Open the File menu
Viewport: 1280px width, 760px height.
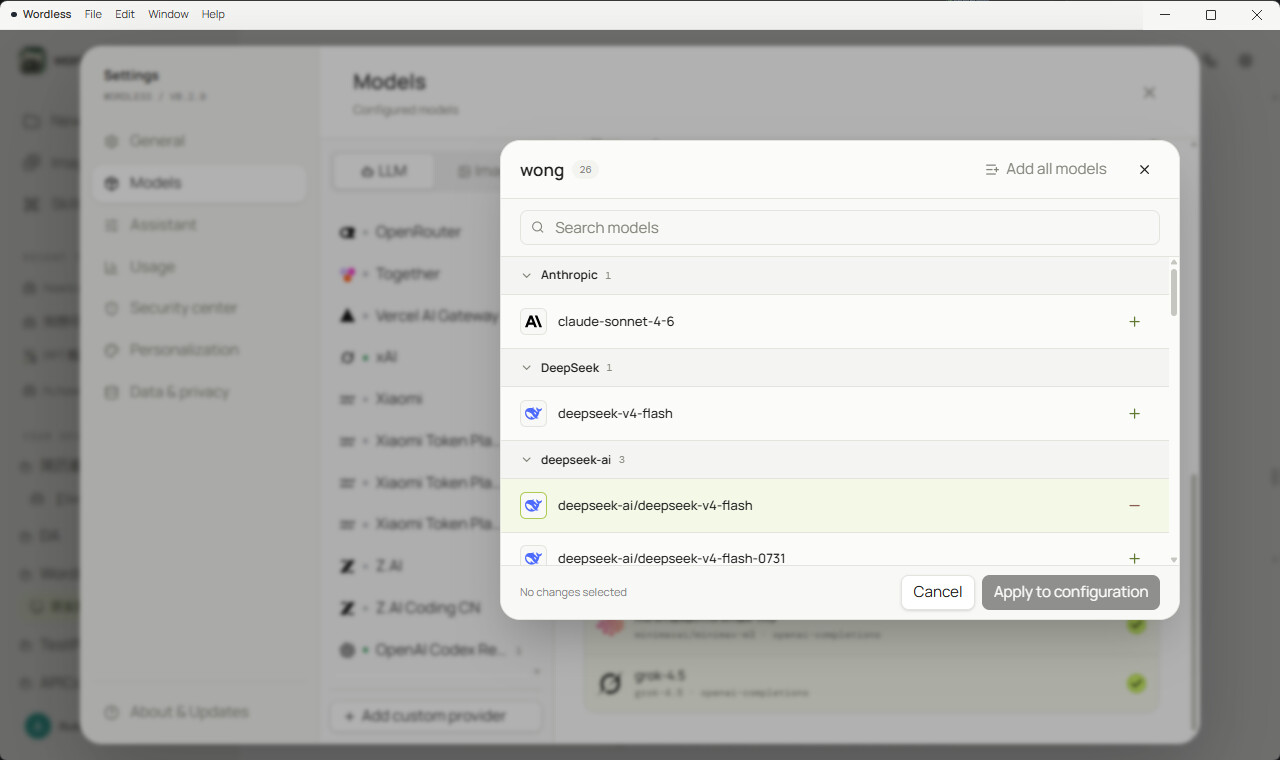coord(93,15)
